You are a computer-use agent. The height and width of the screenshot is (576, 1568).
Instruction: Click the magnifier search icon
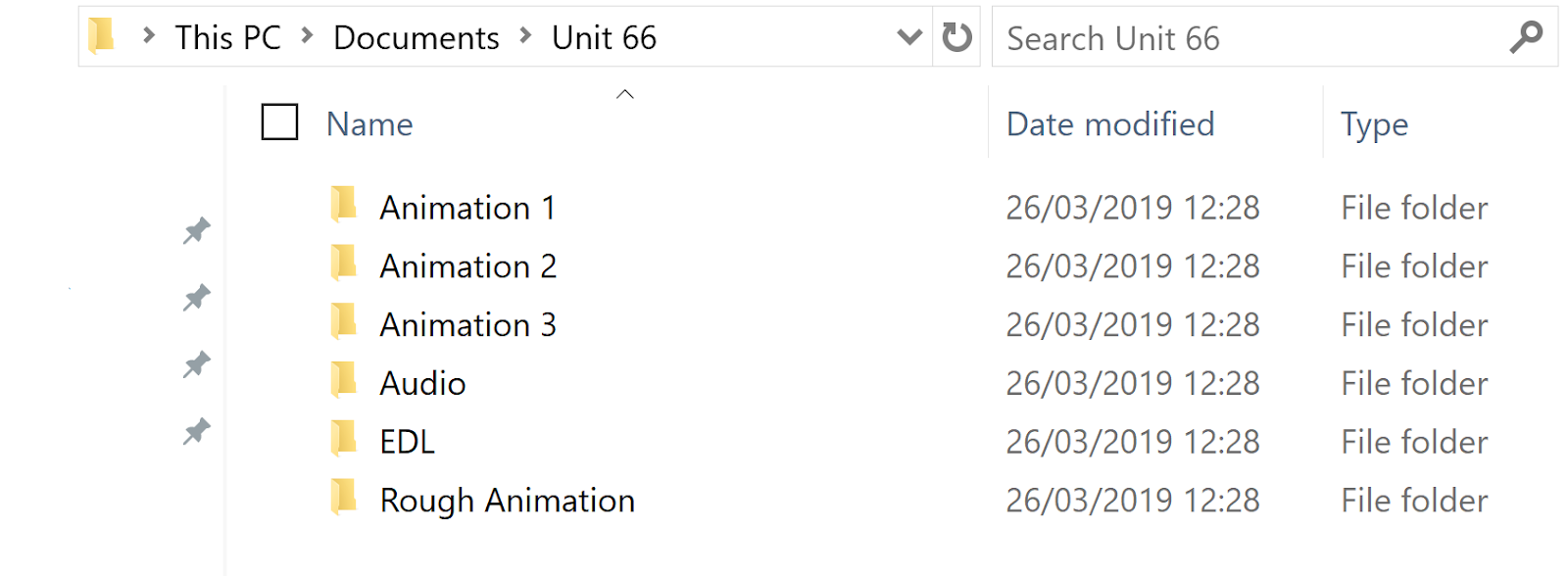1526,37
